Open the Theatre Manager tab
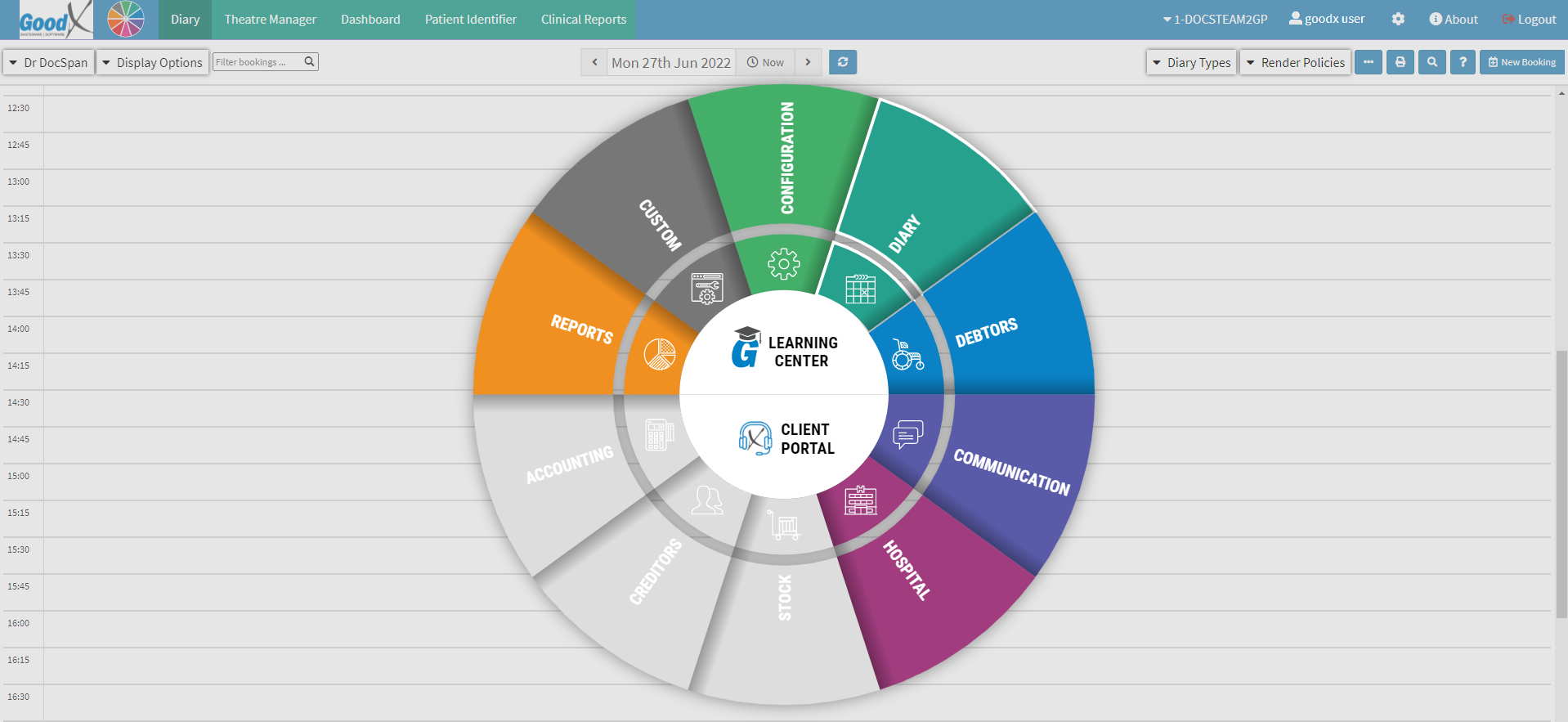1568x722 pixels. [x=271, y=20]
